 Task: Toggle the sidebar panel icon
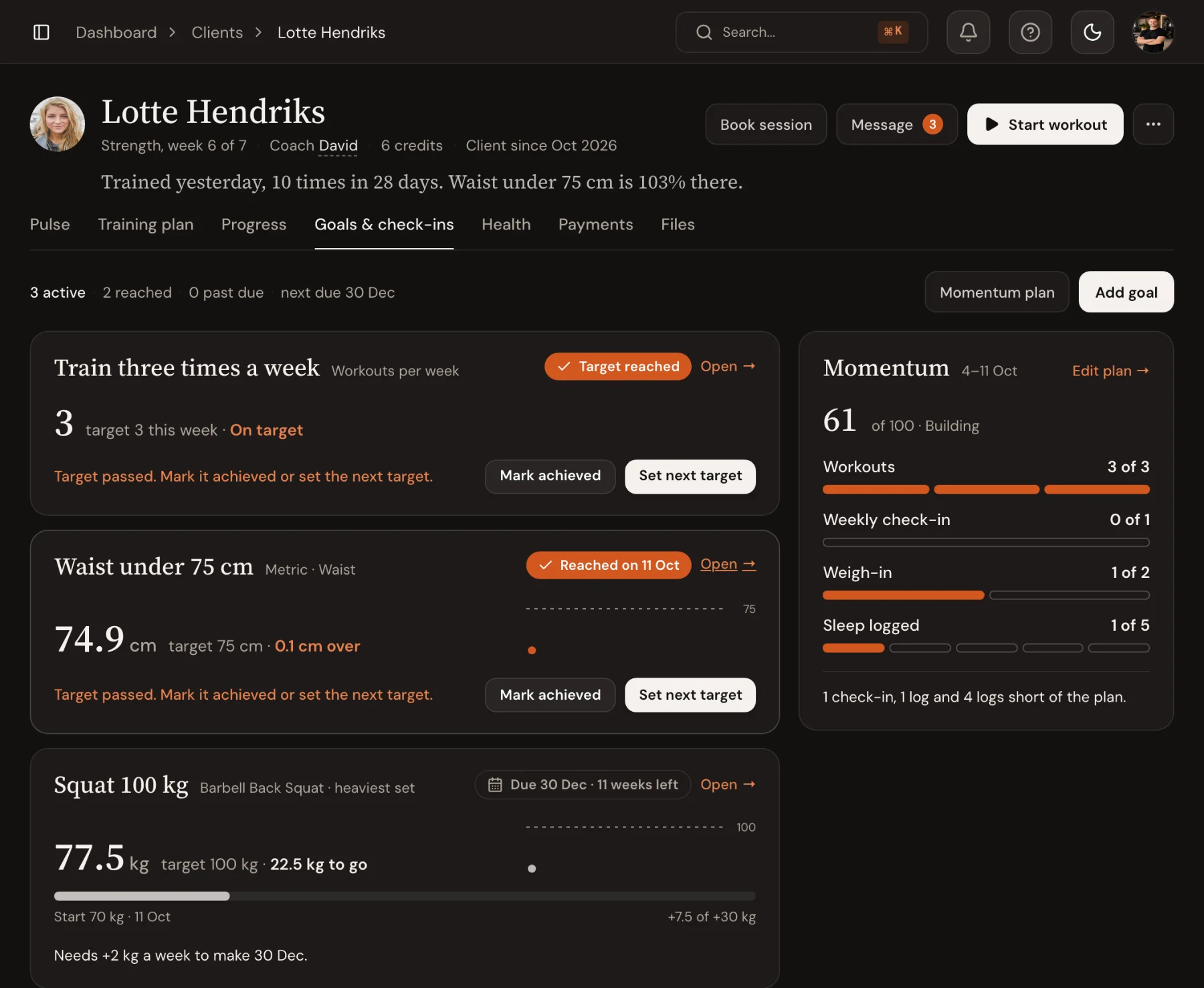pyautogui.click(x=41, y=32)
